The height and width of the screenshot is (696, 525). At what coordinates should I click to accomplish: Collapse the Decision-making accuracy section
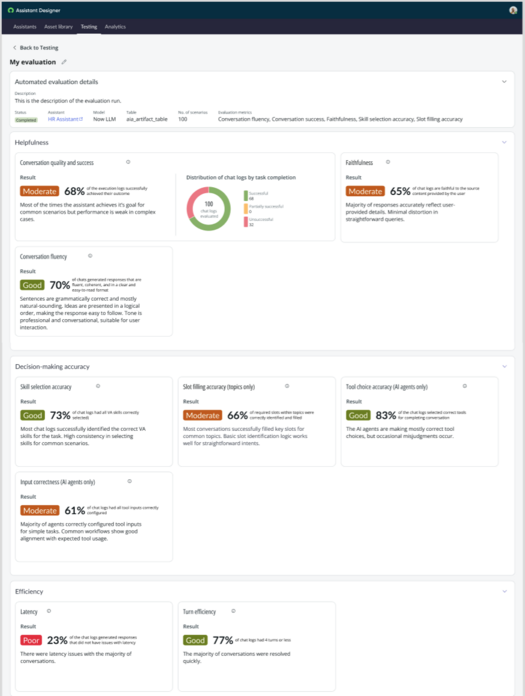[504, 367]
